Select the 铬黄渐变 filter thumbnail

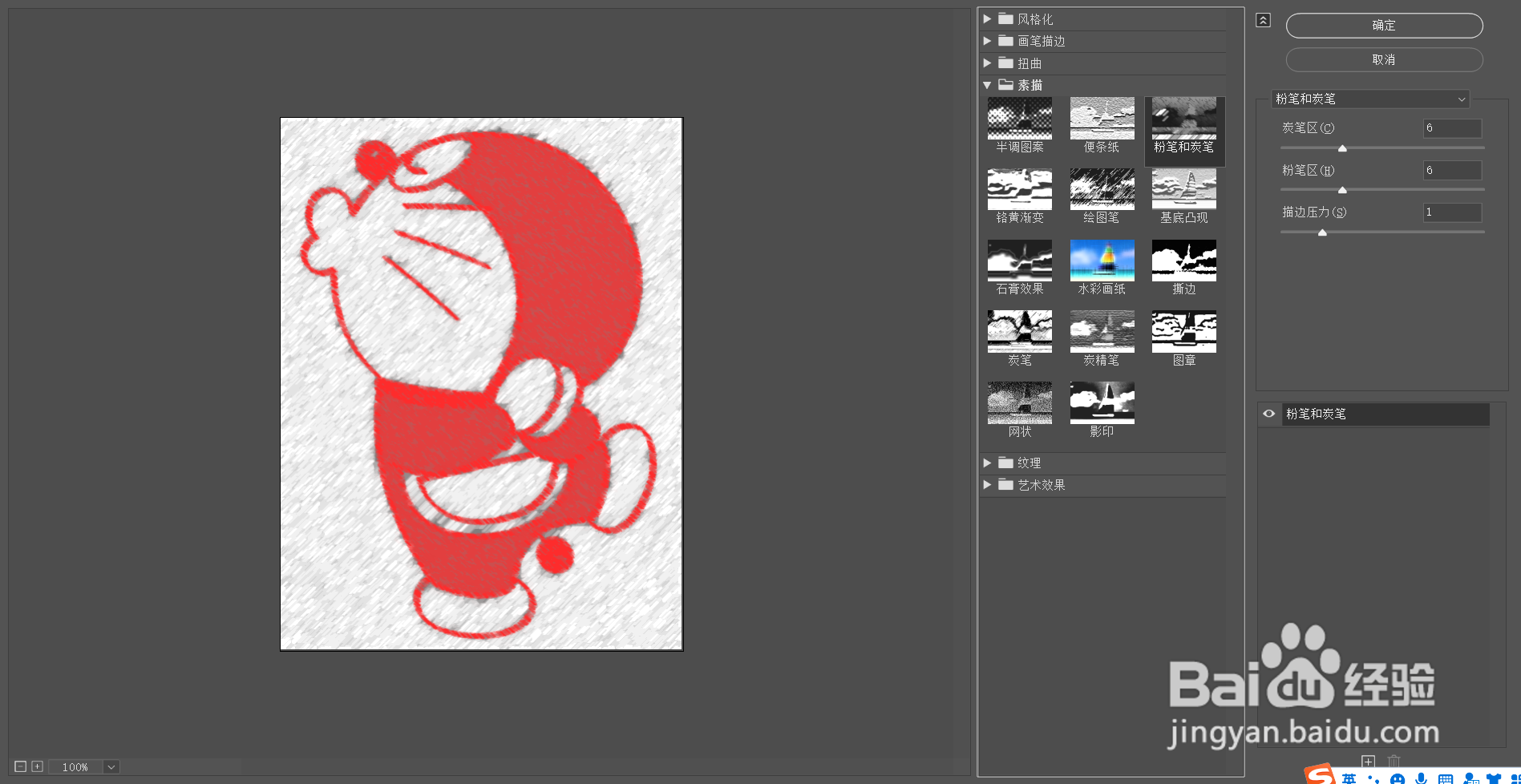[1019, 189]
